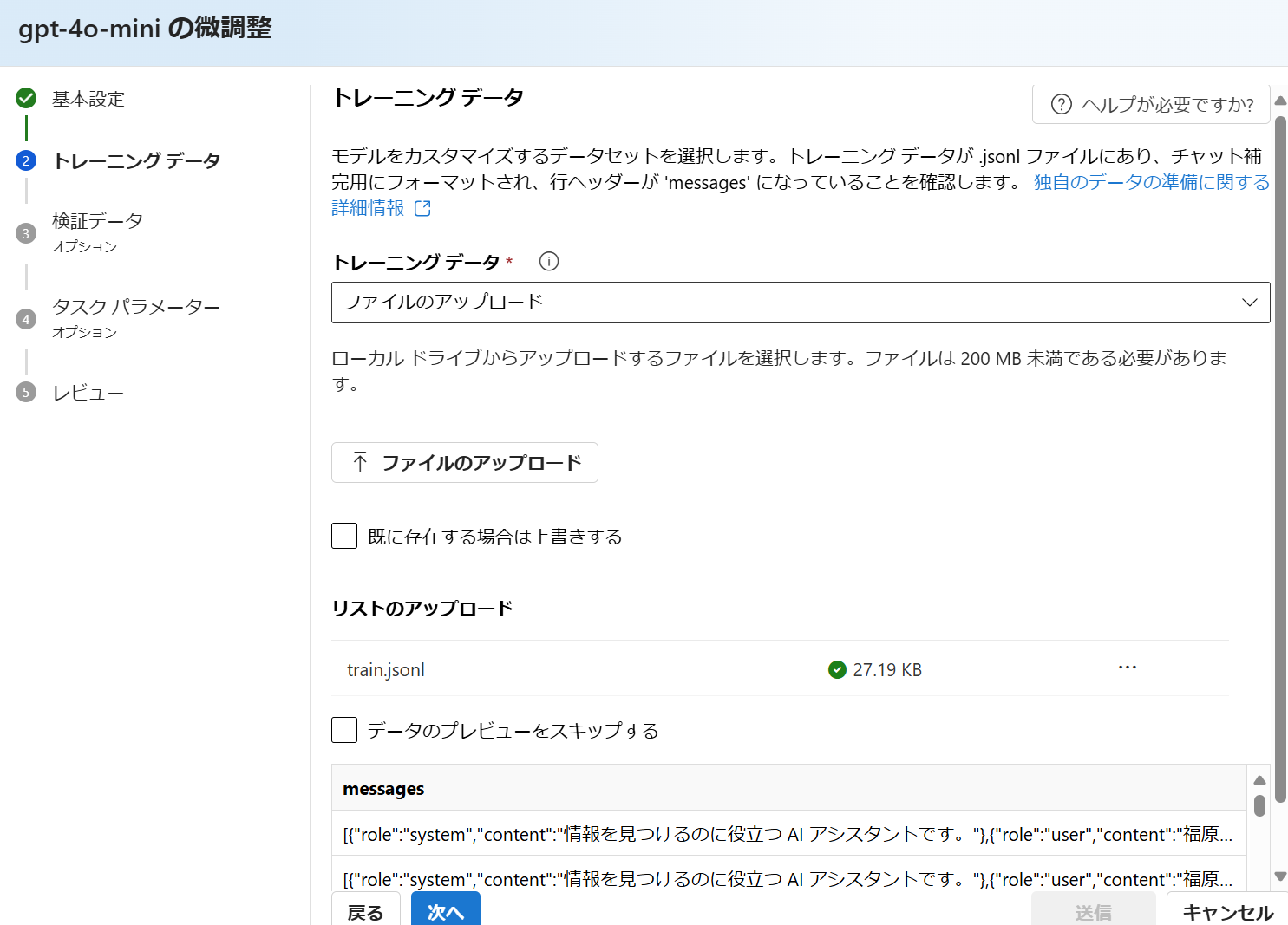This screenshot has width=1288, height=925.
Task: Click the ヘルプが必要ですか? button
Action: click(x=1151, y=105)
